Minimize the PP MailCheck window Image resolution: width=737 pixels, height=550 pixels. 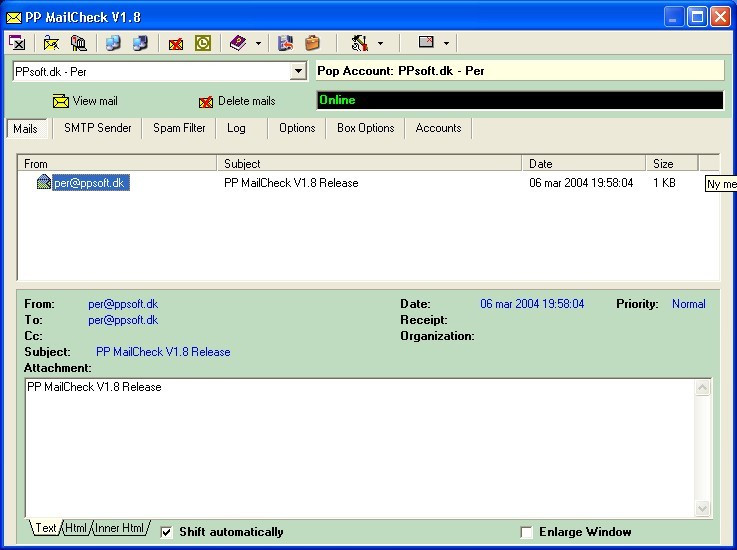[x=674, y=17]
